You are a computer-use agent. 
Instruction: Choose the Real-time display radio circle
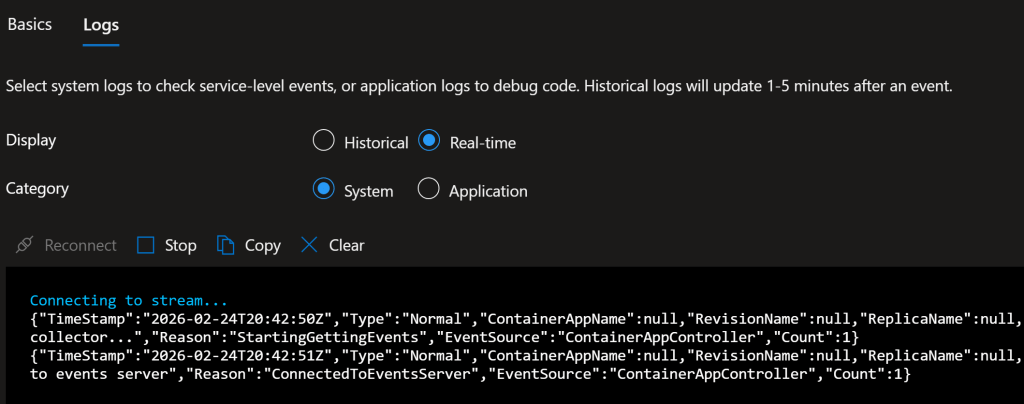(x=428, y=142)
